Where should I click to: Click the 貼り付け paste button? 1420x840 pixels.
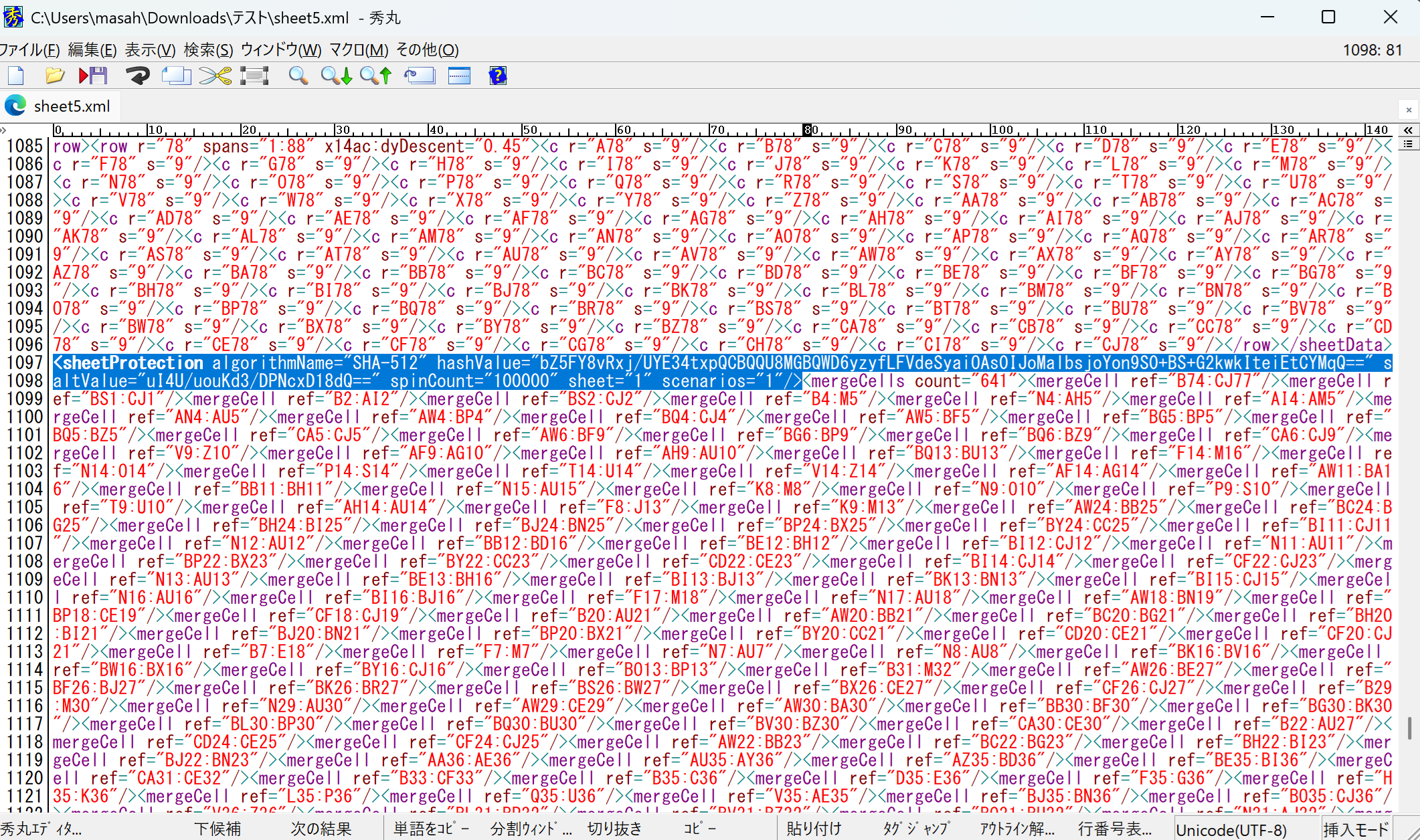pos(814,829)
